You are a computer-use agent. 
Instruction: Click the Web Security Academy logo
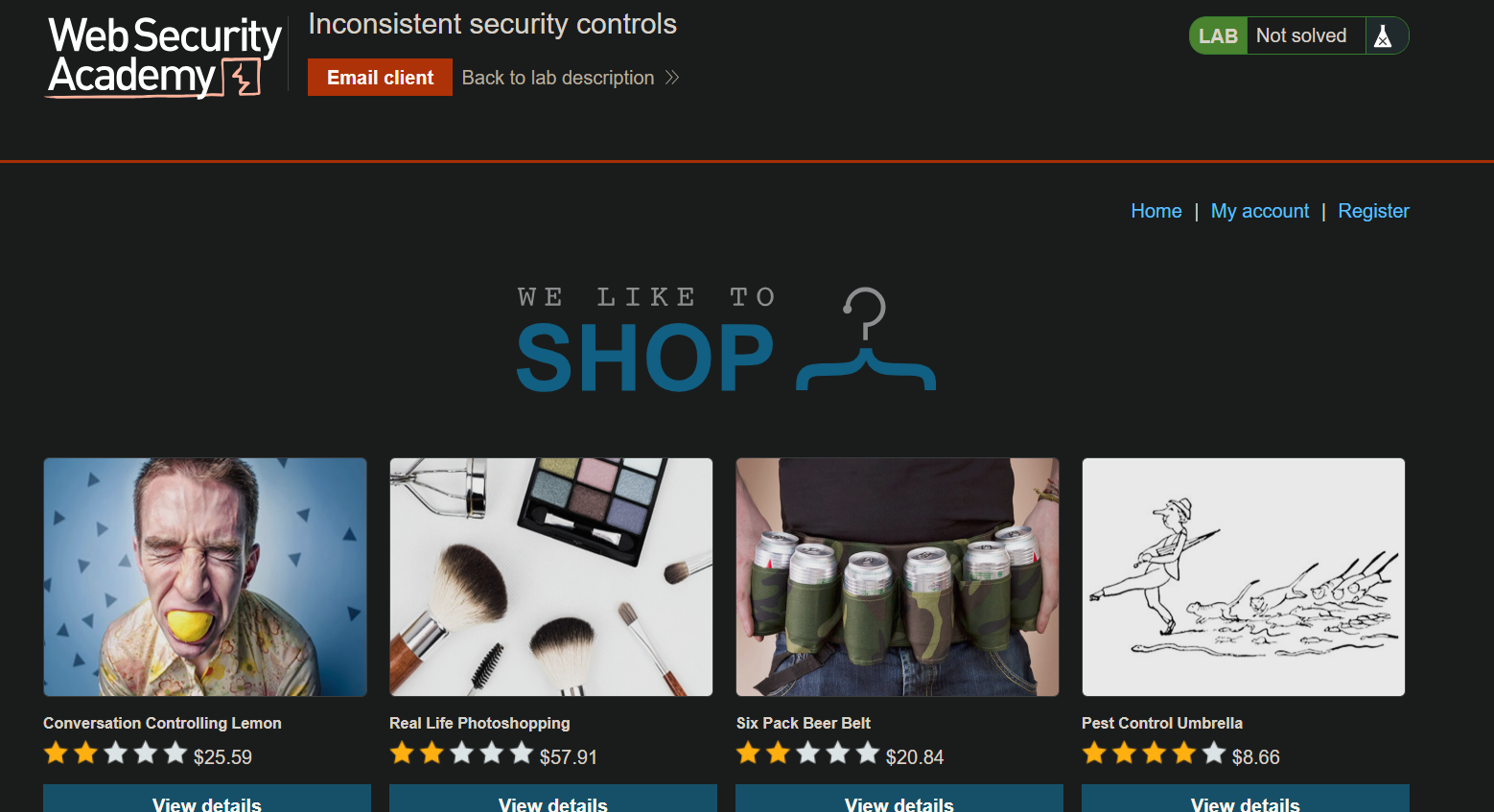point(164,58)
